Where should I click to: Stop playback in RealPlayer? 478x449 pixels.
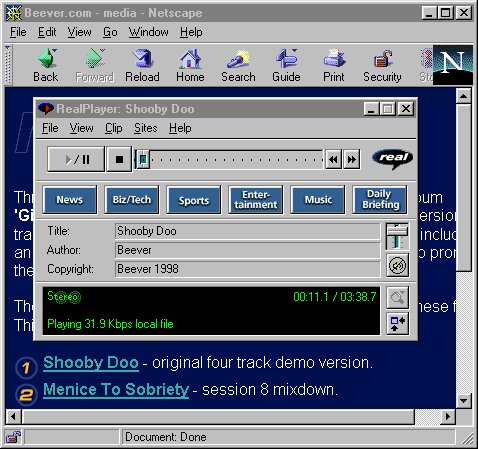[x=119, y=159]
